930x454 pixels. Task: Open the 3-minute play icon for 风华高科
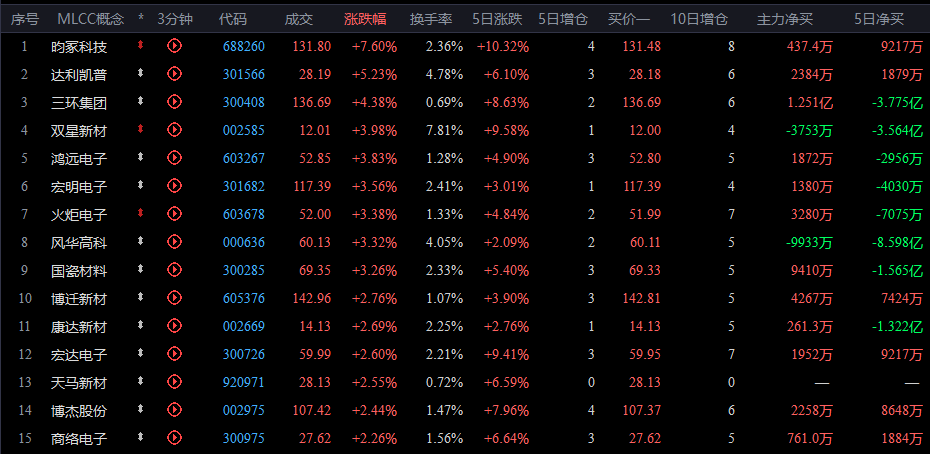[x=174, y=242]
